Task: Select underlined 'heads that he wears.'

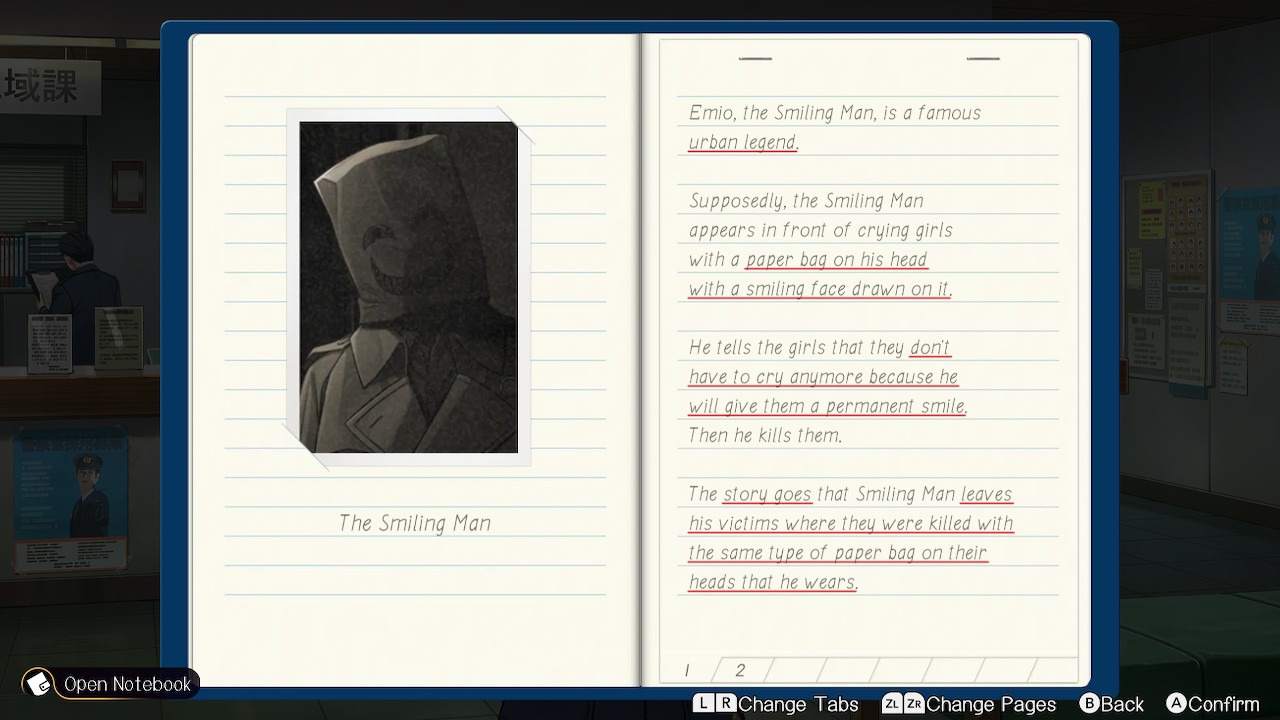Action: (773, 582)
